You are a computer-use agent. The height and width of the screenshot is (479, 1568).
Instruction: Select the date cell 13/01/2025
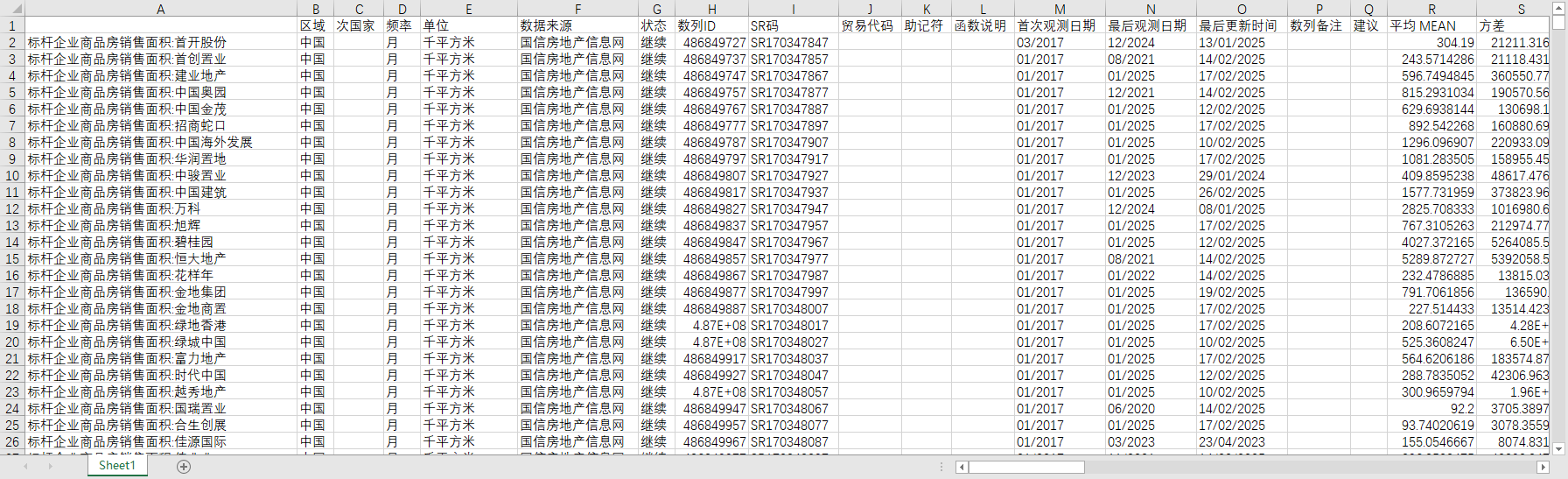pyautogui.click(x=1242, y=42)
